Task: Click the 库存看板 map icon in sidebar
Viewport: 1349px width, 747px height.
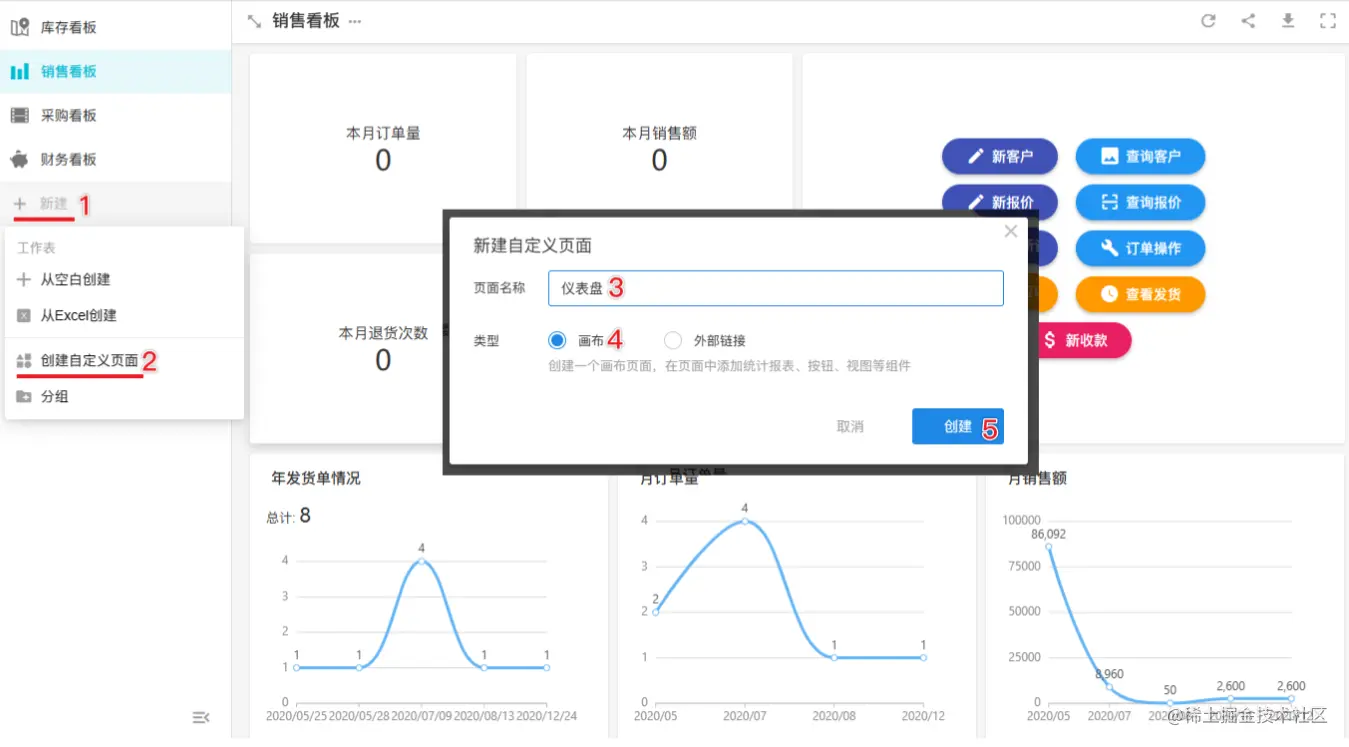Action: click(20, 28)
